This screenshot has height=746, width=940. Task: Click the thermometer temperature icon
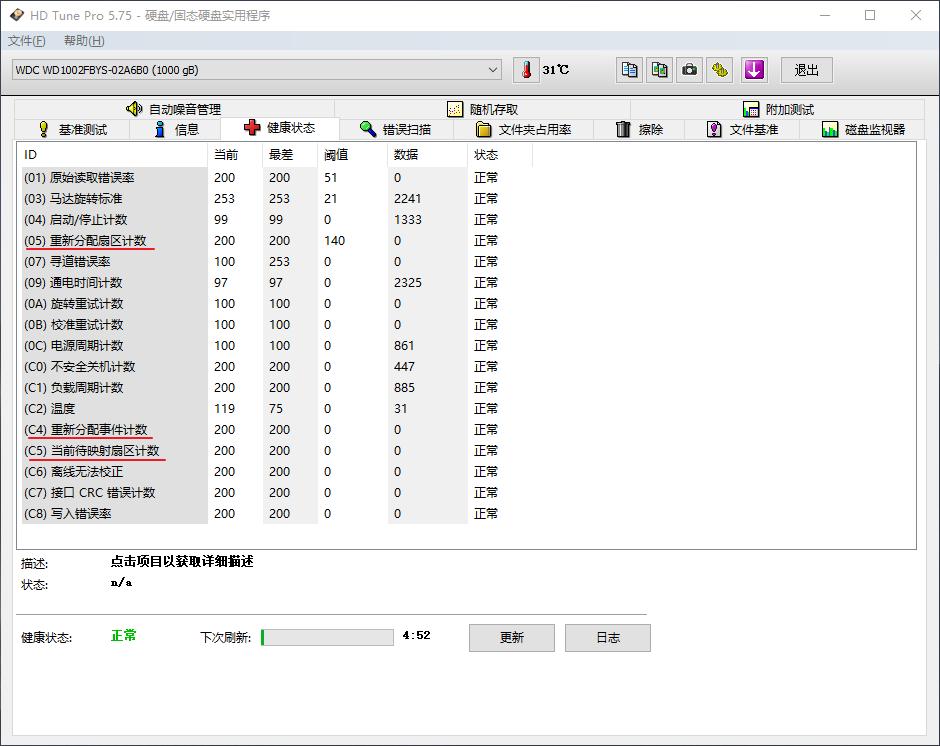[526, 70]
